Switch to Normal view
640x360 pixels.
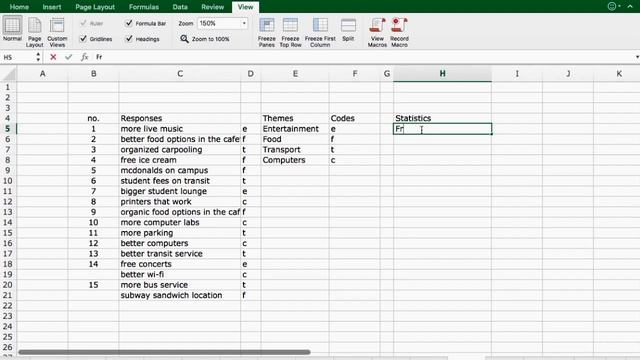point(12,29)
